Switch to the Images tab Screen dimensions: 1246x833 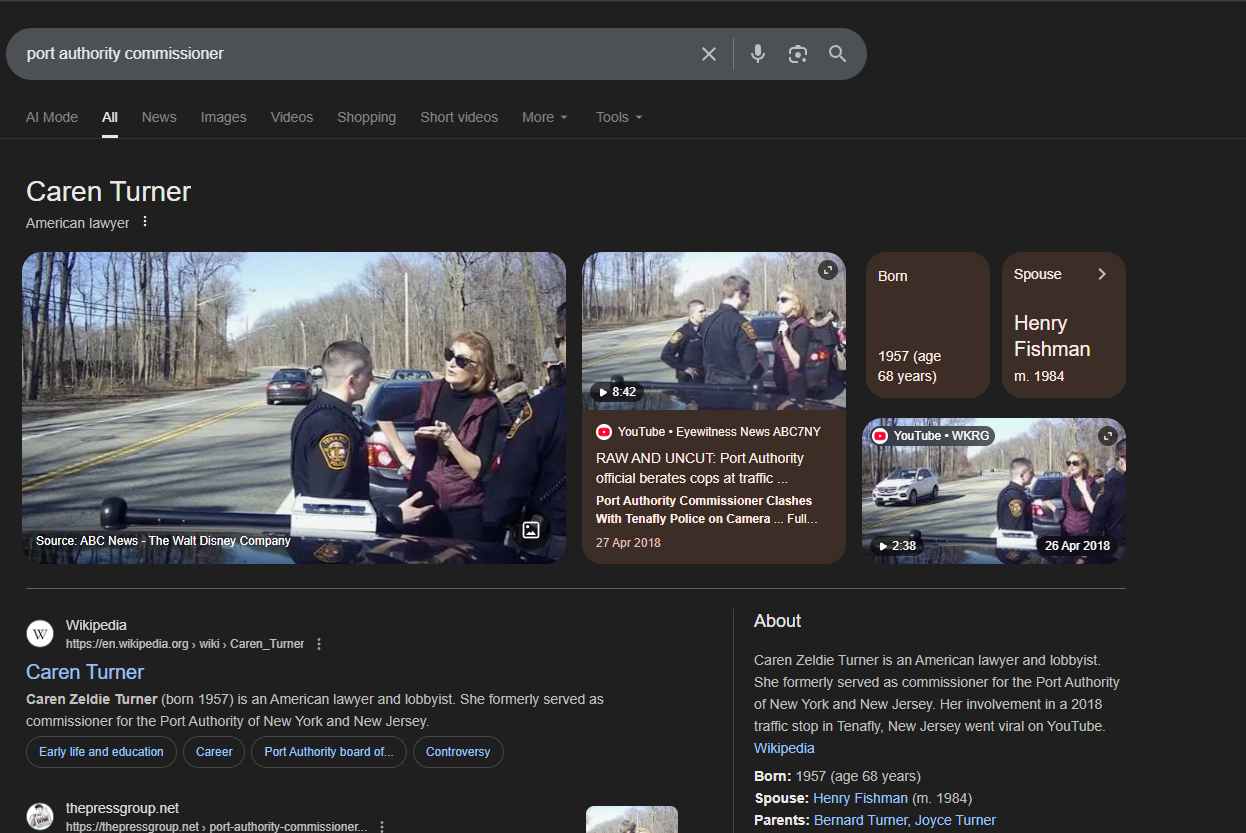click(223, 117)
